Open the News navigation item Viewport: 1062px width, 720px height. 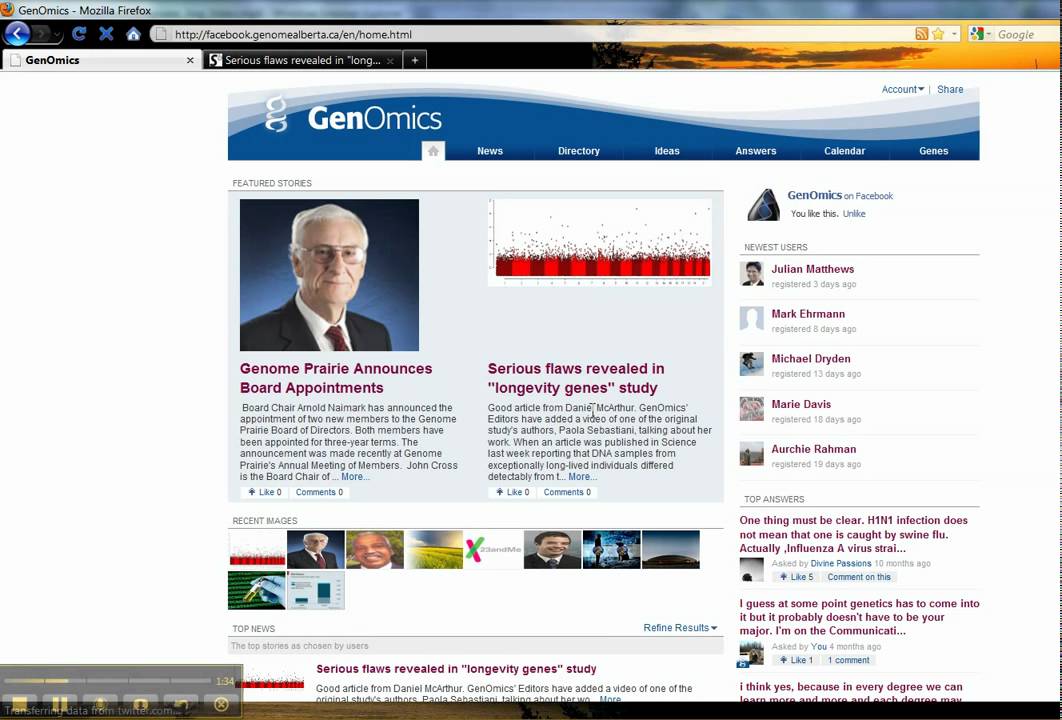point(490,151)
